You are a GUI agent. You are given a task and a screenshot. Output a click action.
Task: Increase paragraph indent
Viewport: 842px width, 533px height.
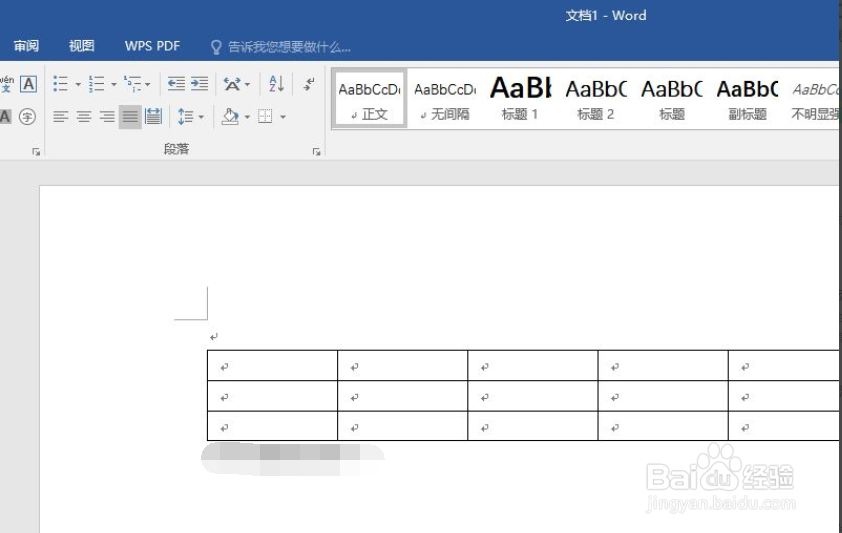[x=199, y=84]
